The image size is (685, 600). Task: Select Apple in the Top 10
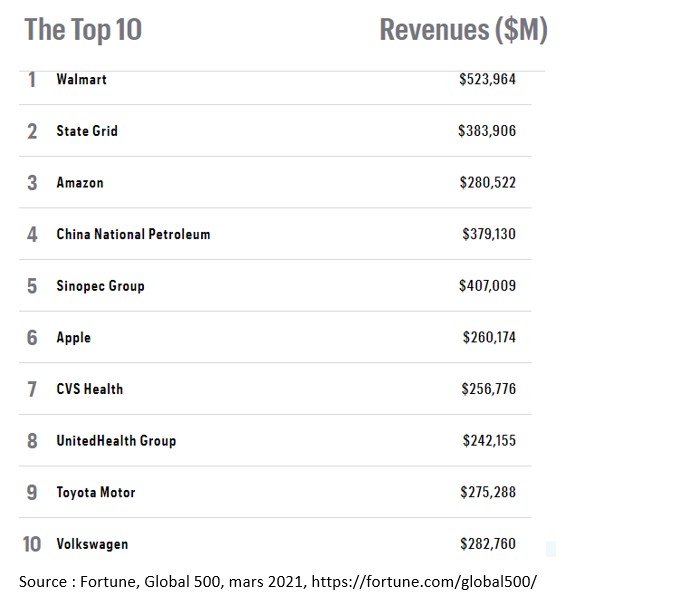pyautogui.click(x=73, y=338)
